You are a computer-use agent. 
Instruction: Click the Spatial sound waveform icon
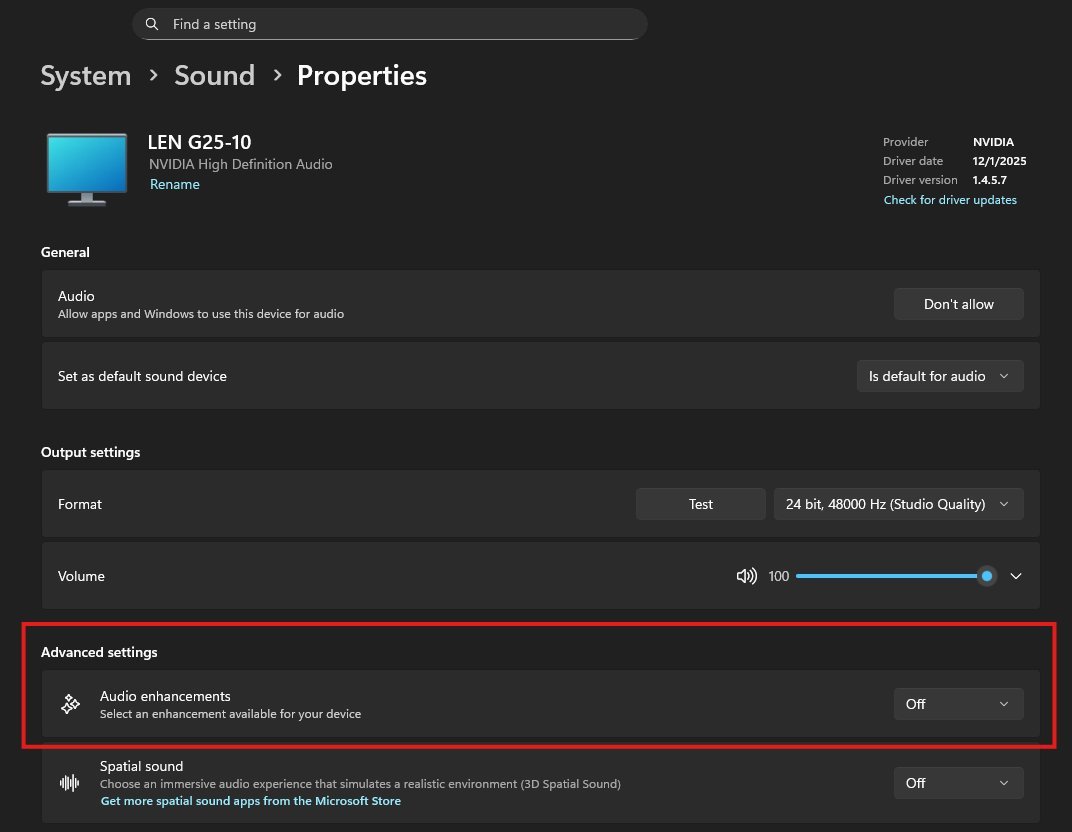(70, 783)
